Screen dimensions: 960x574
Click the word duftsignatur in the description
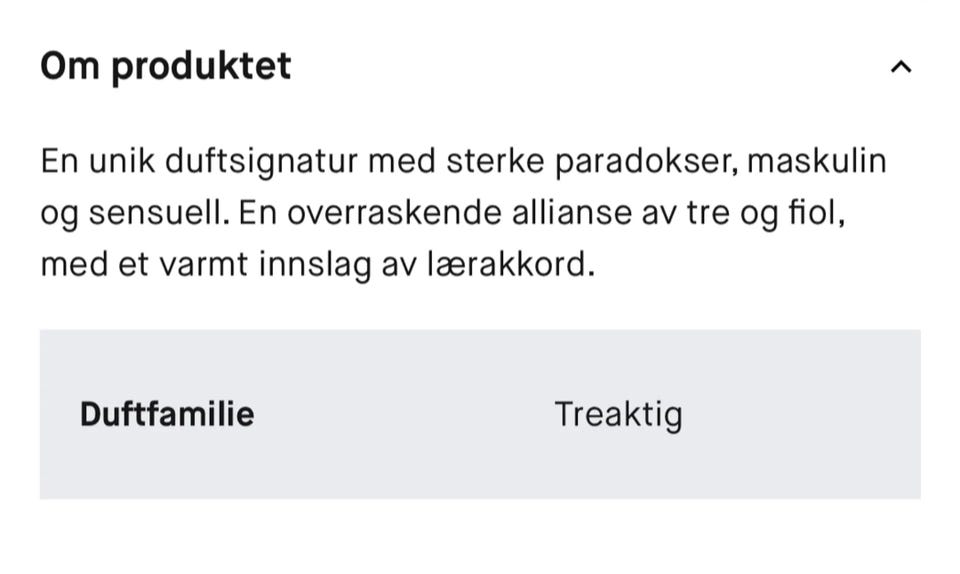tap(261, 162)
